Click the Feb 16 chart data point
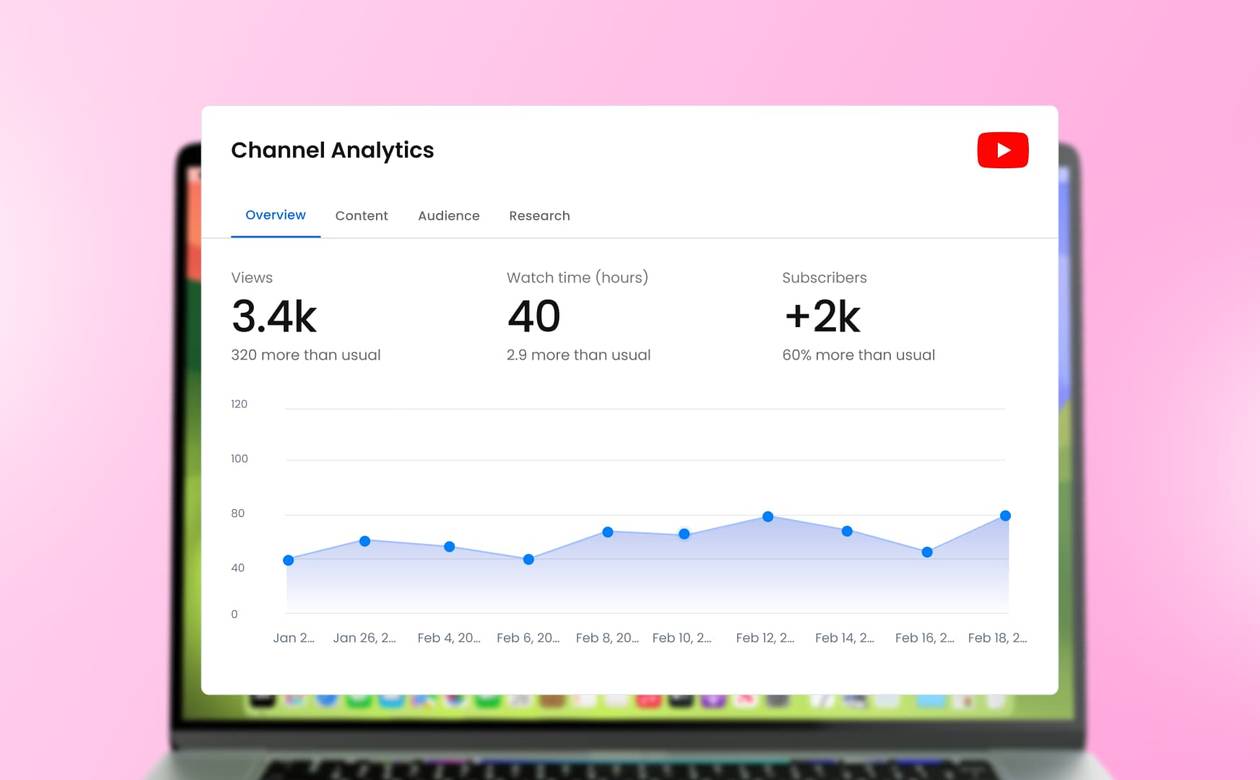The image size is (1260, 780). (927, 552)
